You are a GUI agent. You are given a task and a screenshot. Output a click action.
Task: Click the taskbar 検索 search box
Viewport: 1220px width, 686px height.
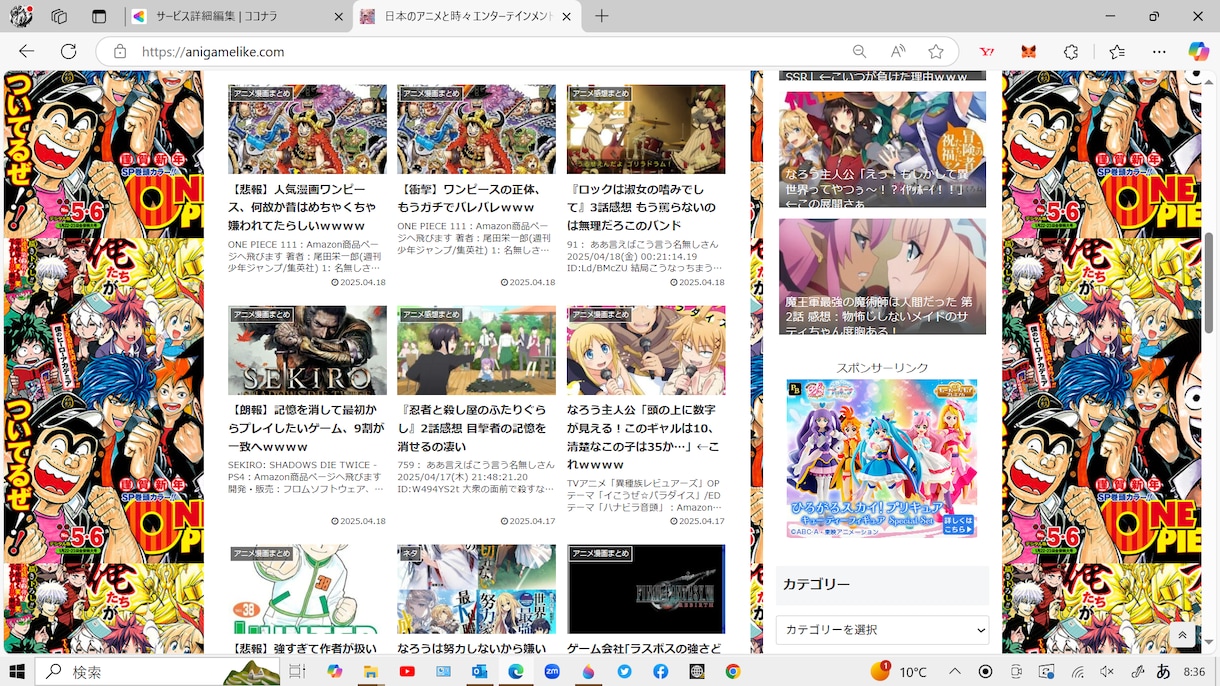(157, 672)
